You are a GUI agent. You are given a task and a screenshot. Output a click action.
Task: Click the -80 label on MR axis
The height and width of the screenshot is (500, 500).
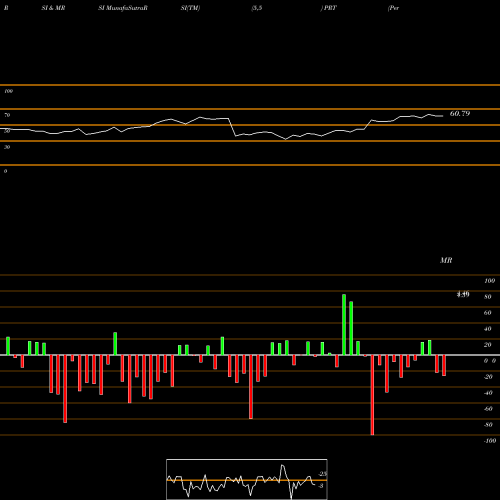tap(488, 425)
